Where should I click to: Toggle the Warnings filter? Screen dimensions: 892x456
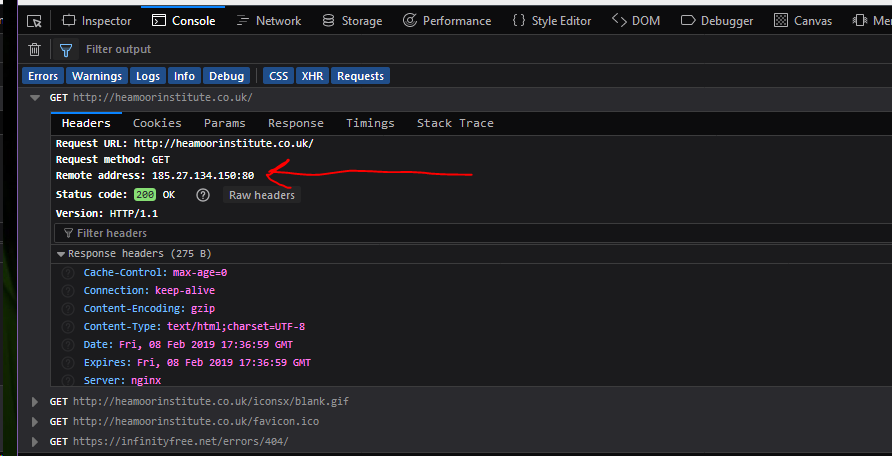[x=97, y=76]
